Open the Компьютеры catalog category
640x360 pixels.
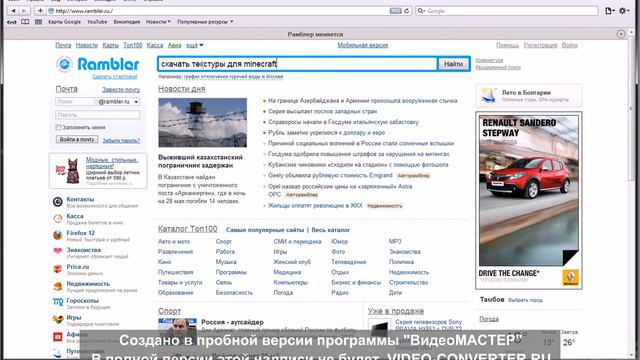click(x=290, y=282)
